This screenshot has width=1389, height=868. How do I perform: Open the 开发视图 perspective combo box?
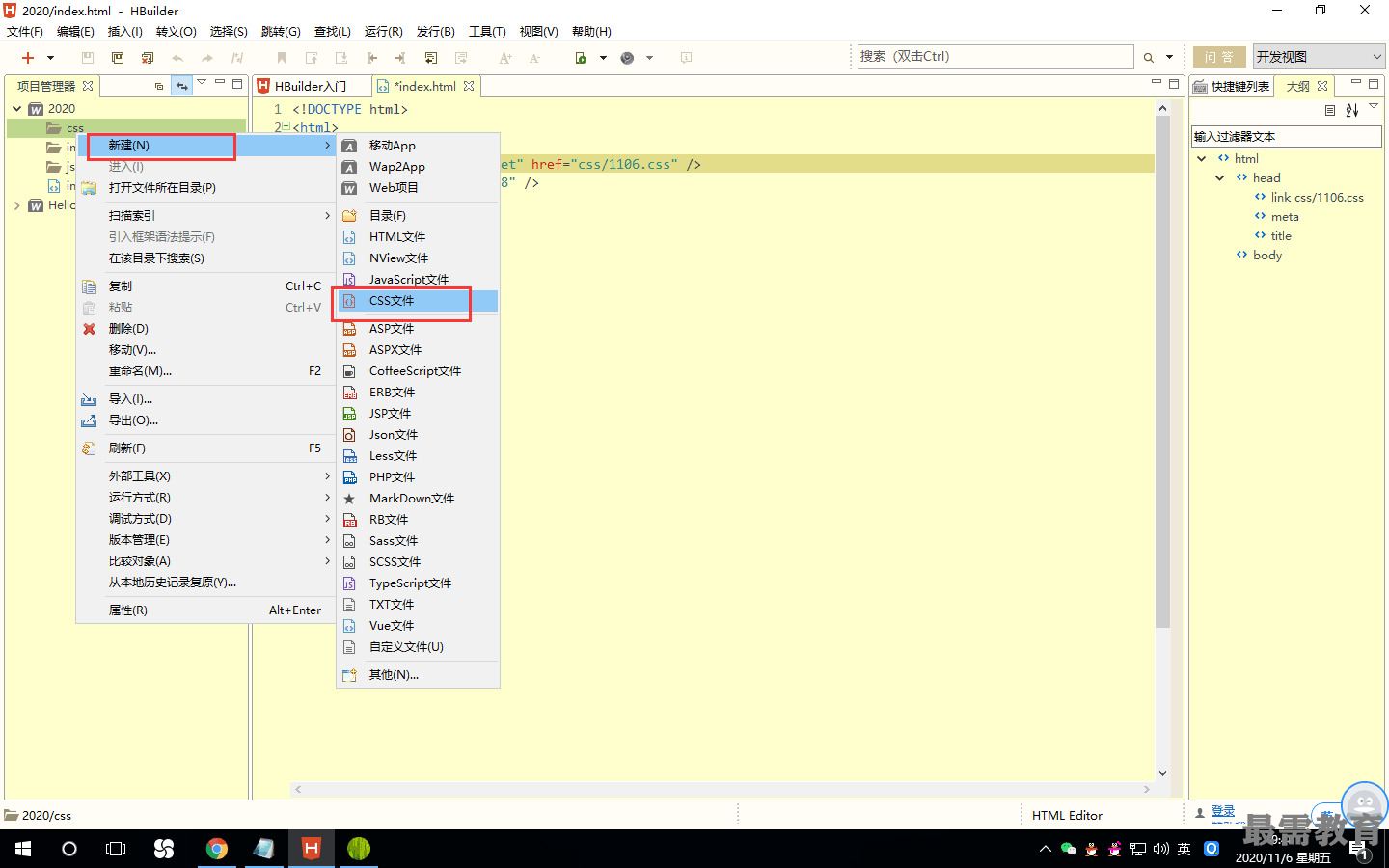coord(1320,57)
